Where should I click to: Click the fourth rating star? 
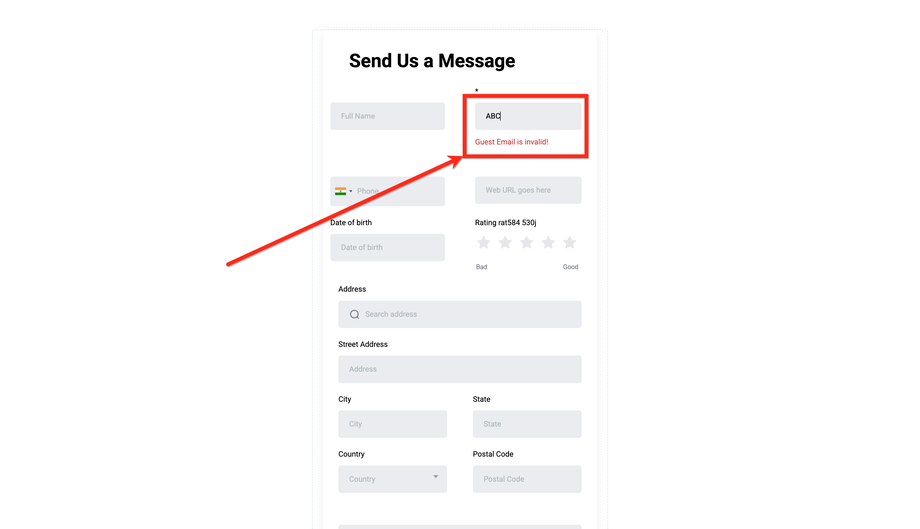tap(548, 242)
